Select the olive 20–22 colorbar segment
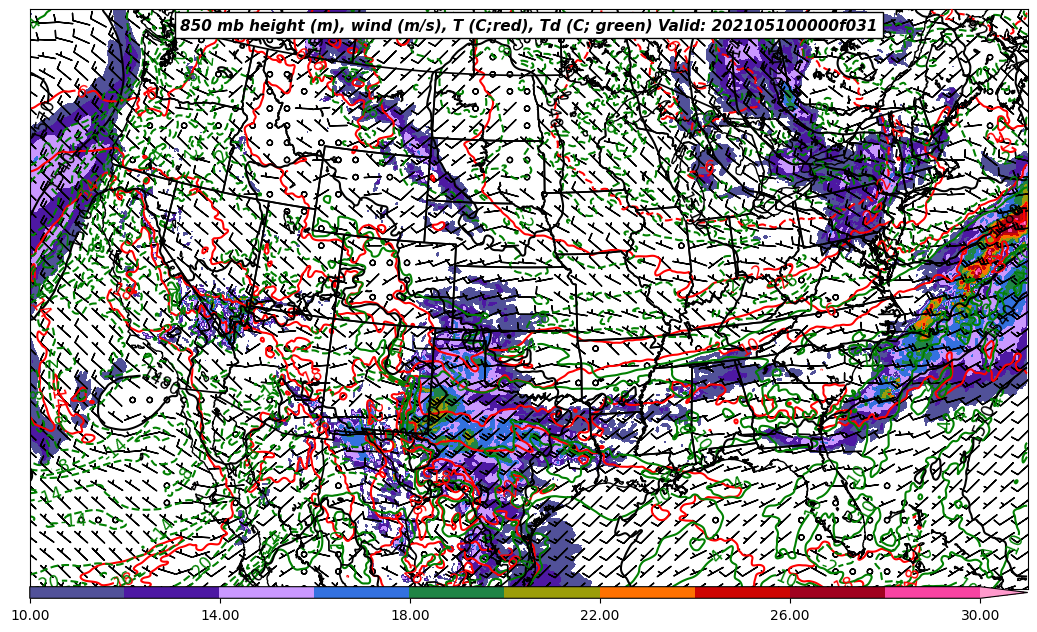This screenshot has height=632, width=1037. click(552, 592)
